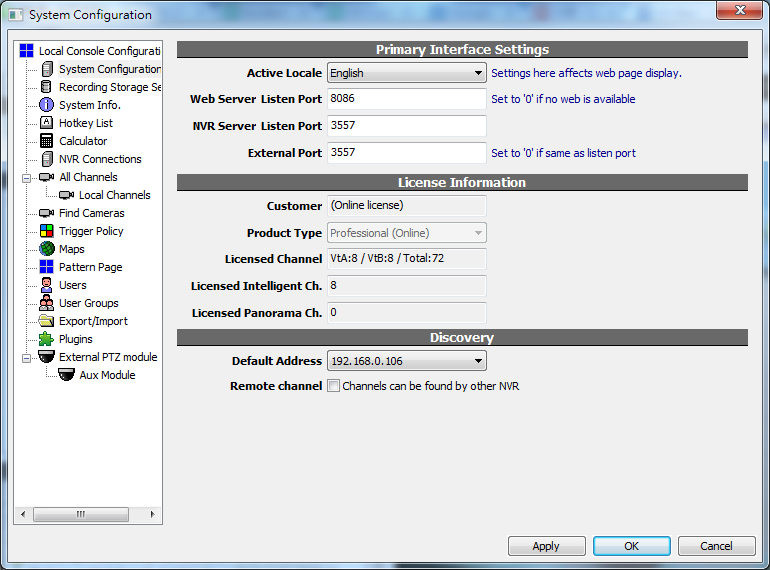The image size is (770, 570).
Task: Enable Channels can be found by other NVR
Action: tap(333, 386)
